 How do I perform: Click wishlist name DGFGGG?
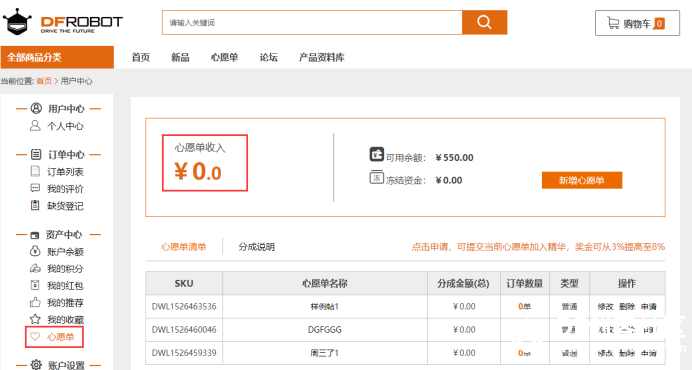click(325, 330)
